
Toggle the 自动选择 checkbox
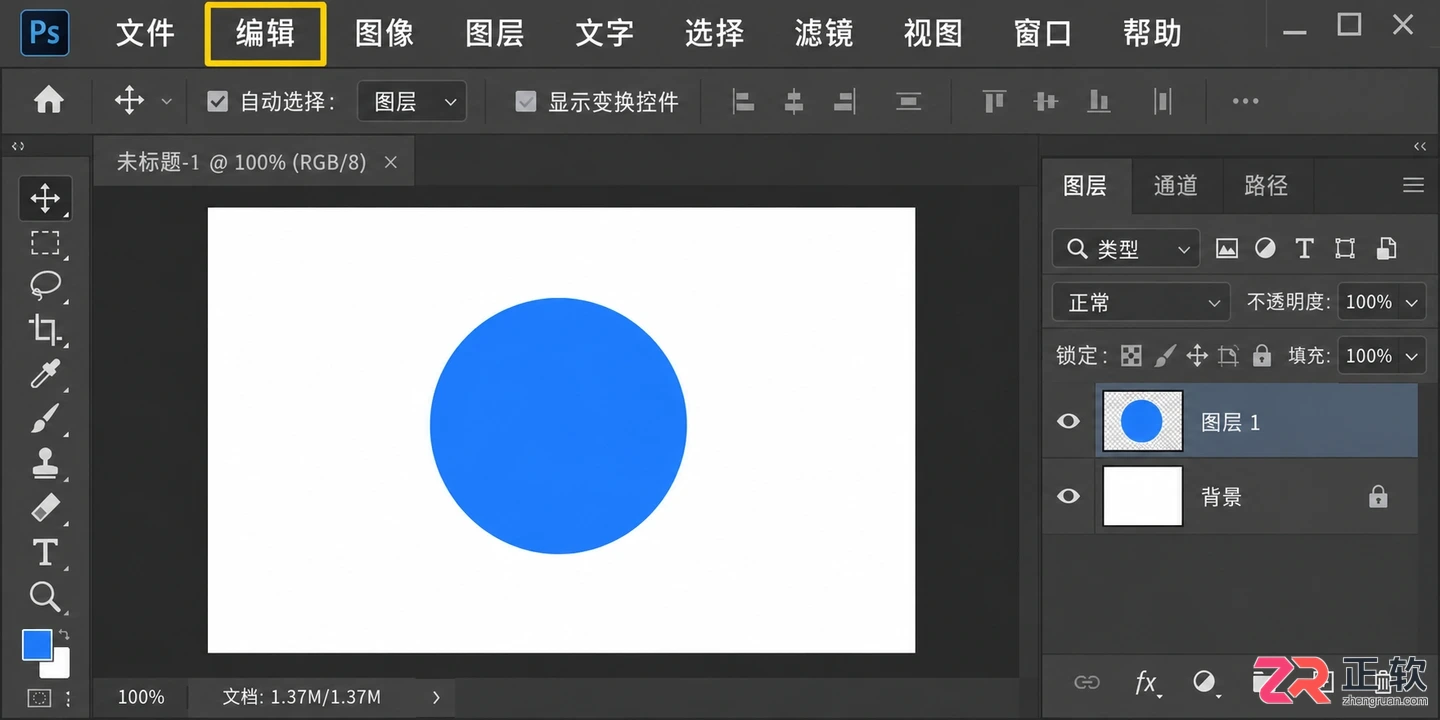tap(217, 101)
